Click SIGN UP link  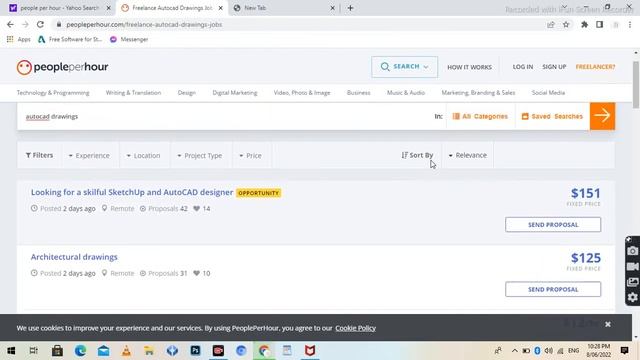pos(554,67)
